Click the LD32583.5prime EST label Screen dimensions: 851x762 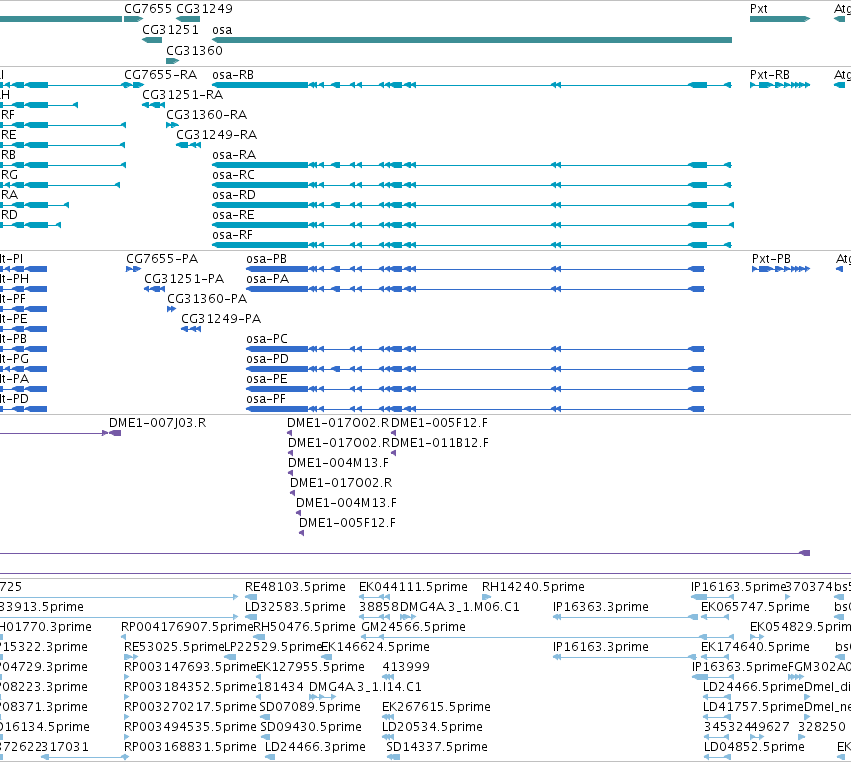coord(295,607)
